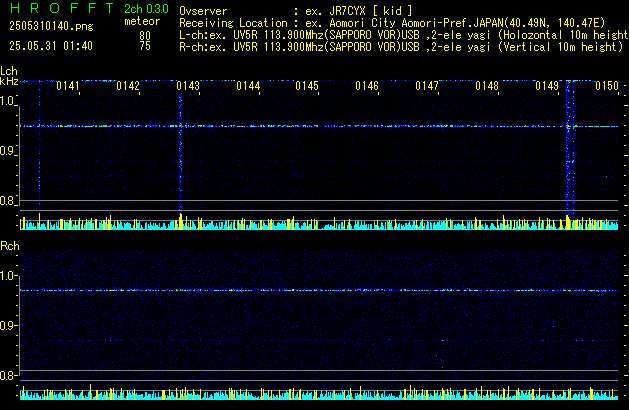
Task: Click the 0143 time marker
Action: pyautogui.click(x=188, y=86)
